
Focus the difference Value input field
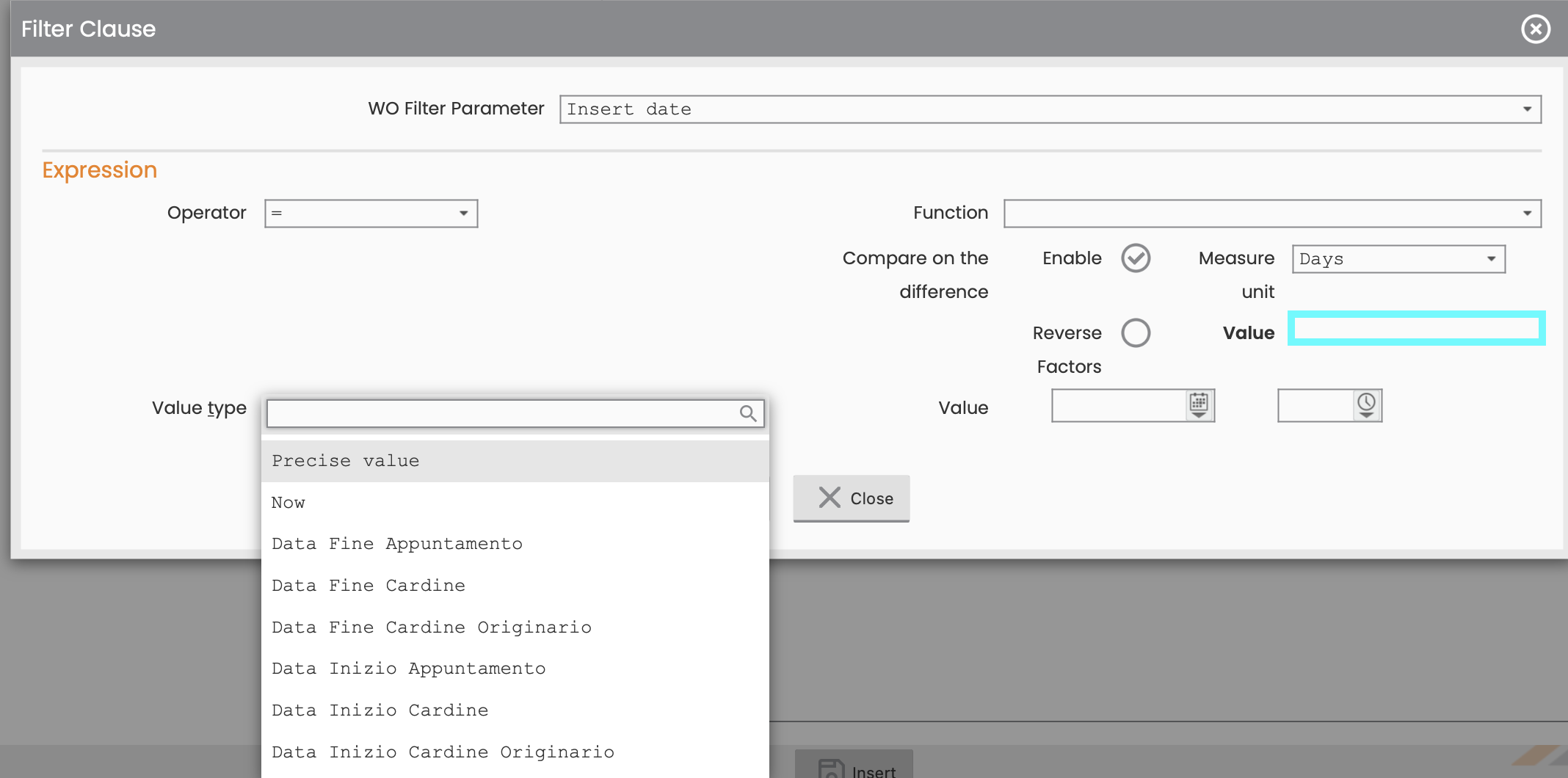tap(1417, 328)
